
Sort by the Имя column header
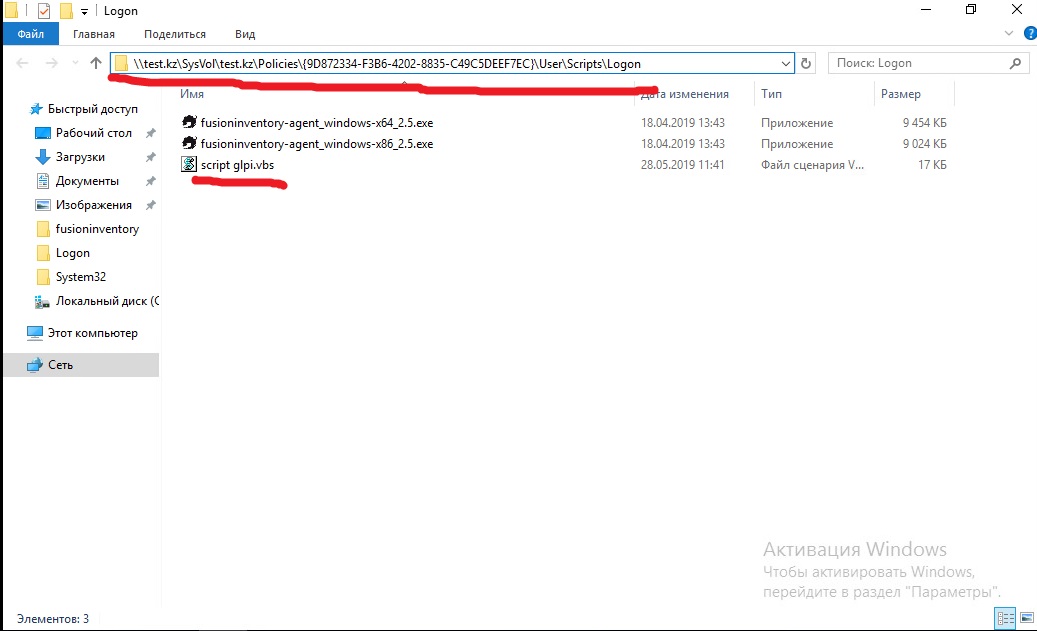tap(192, 94)
